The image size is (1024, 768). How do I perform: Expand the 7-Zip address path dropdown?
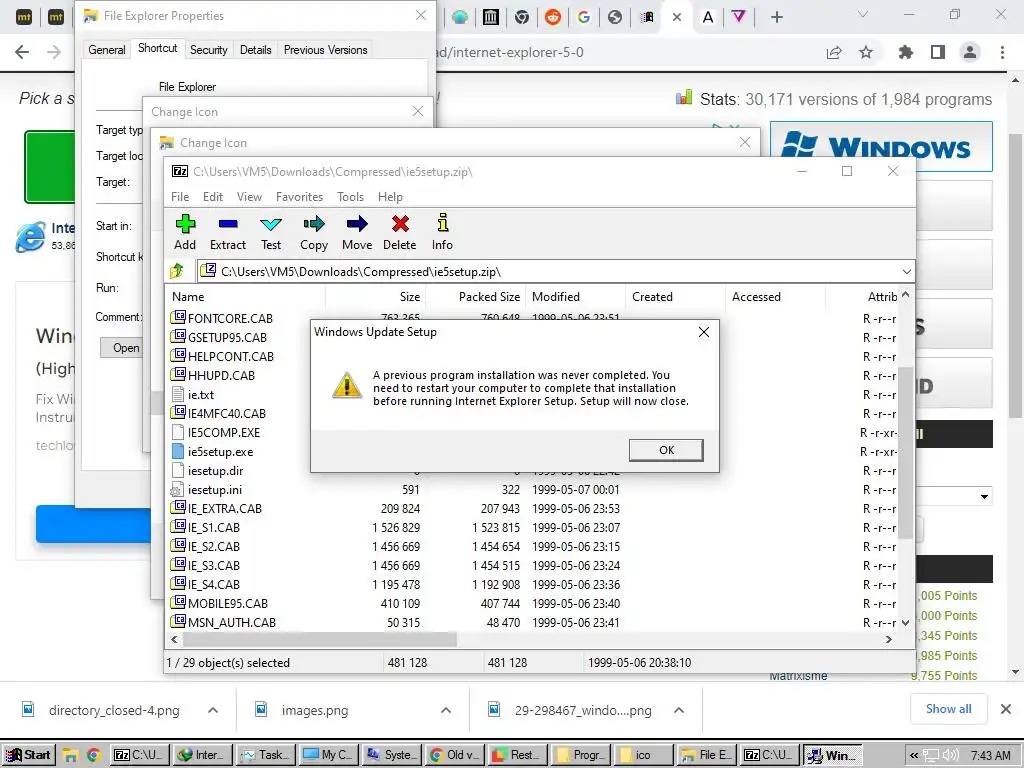(x=906, y=272)
